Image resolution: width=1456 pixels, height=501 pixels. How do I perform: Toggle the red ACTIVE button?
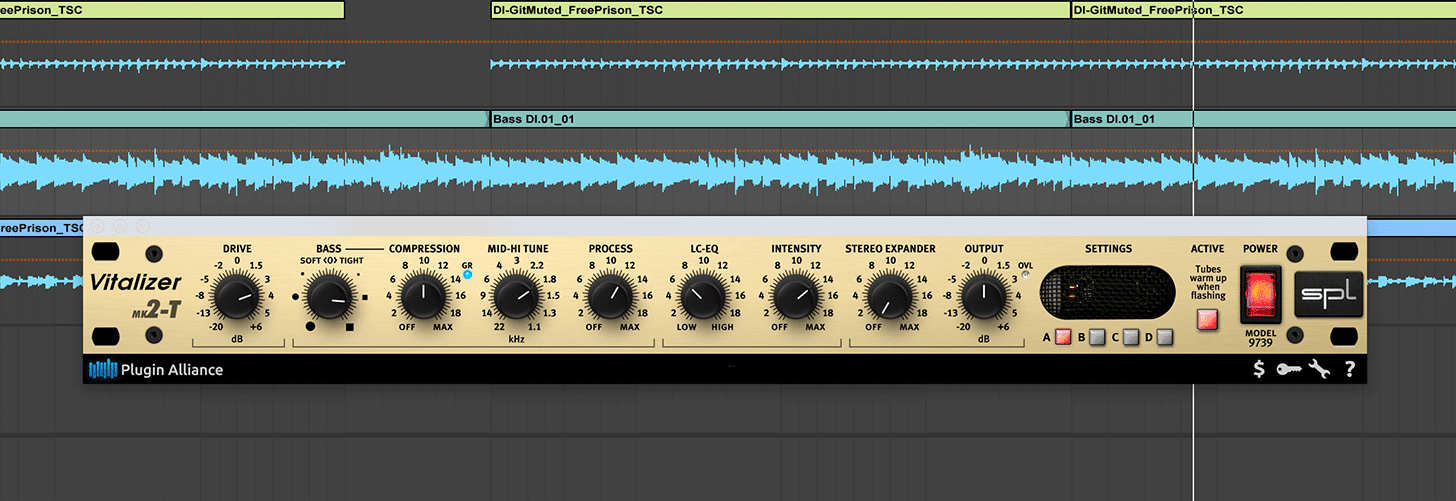coord(1208,320)
